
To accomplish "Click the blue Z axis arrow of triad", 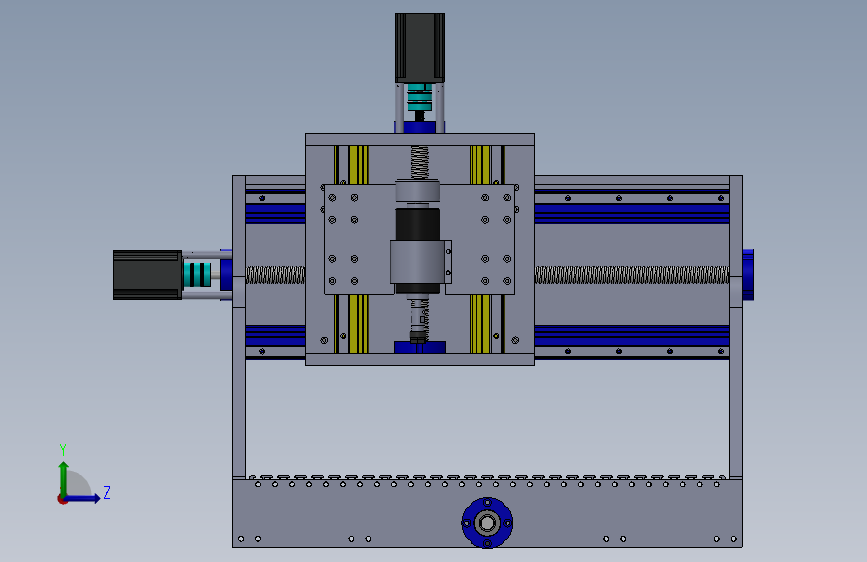I will pos(83,498).
